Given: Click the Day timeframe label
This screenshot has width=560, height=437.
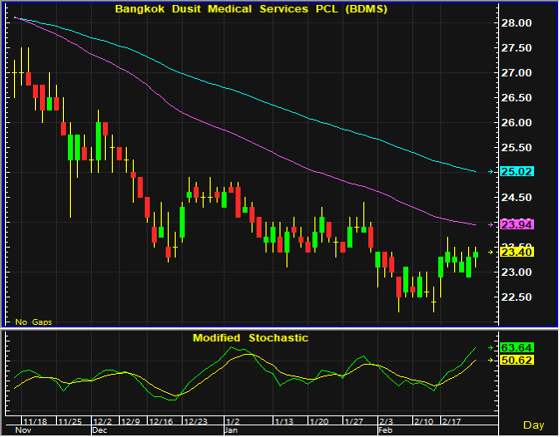Looking at the screenshot, I should [534, 425].
